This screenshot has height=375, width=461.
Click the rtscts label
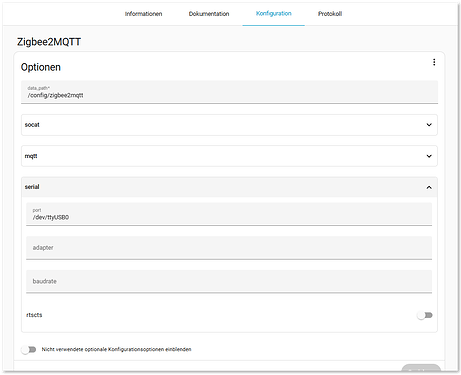tap(34, 315)
